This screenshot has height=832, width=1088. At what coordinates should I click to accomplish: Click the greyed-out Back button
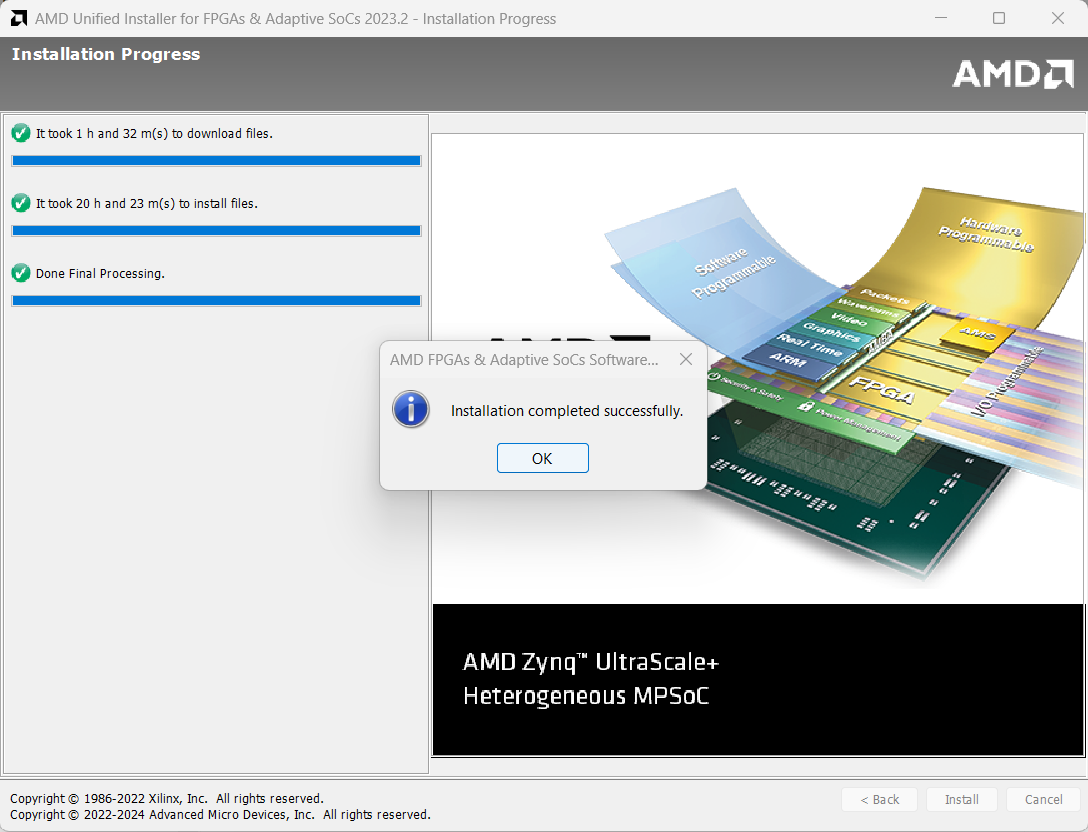[879, 799]
